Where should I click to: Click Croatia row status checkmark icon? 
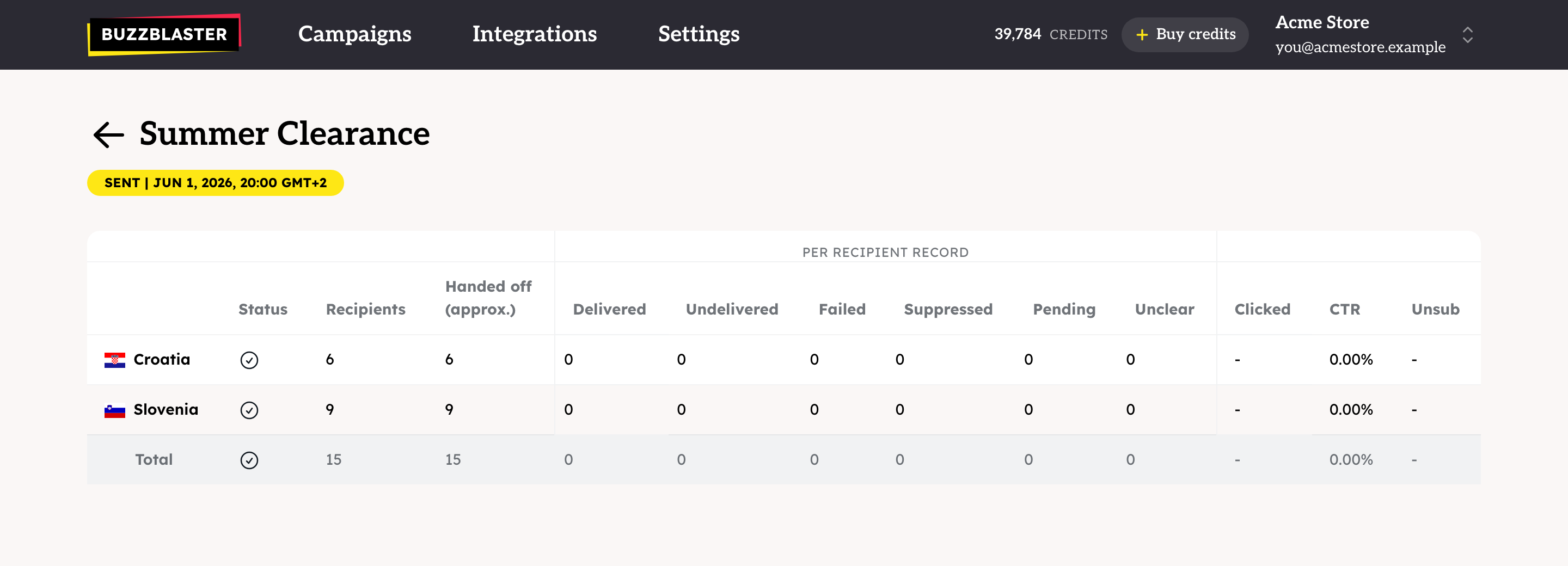(249, 360)
